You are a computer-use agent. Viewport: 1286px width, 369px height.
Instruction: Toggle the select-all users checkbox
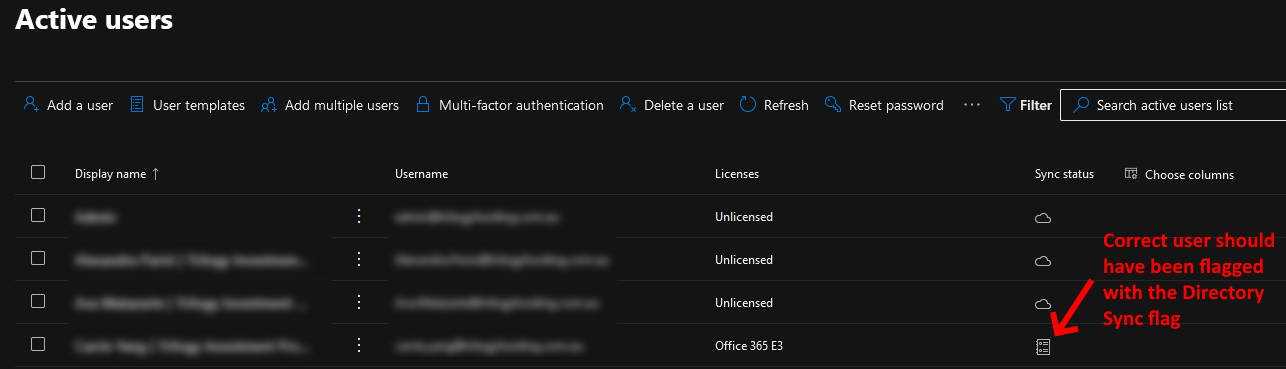click(38, 172)
